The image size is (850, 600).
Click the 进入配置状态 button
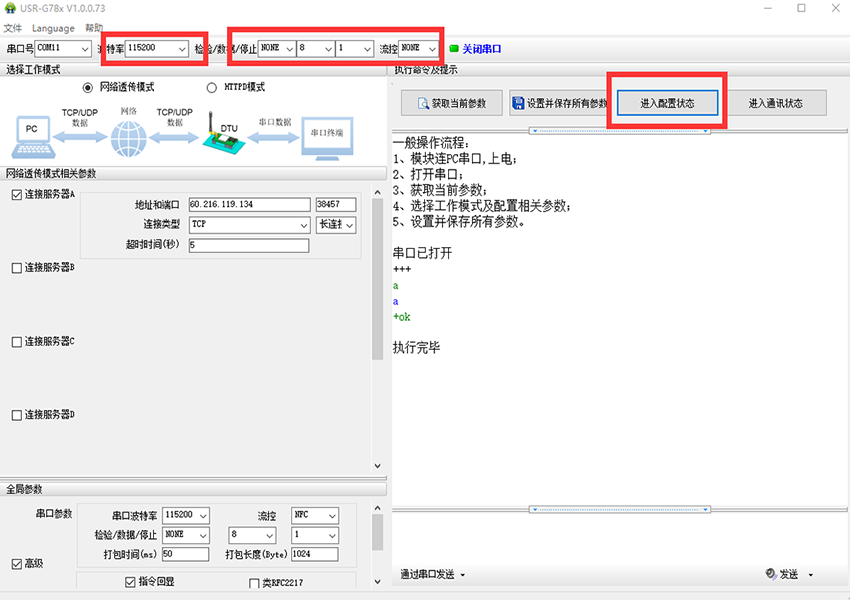667,103
